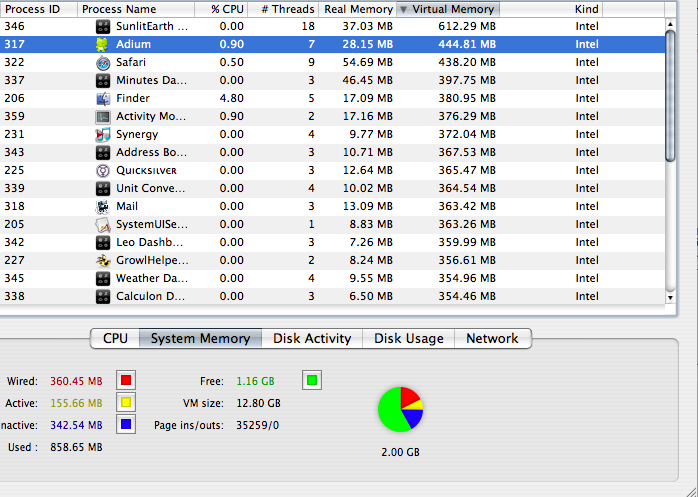Open the Disk Activity tab
The width and height of the screenshot is (698, 497).
[x=312, y=338]
